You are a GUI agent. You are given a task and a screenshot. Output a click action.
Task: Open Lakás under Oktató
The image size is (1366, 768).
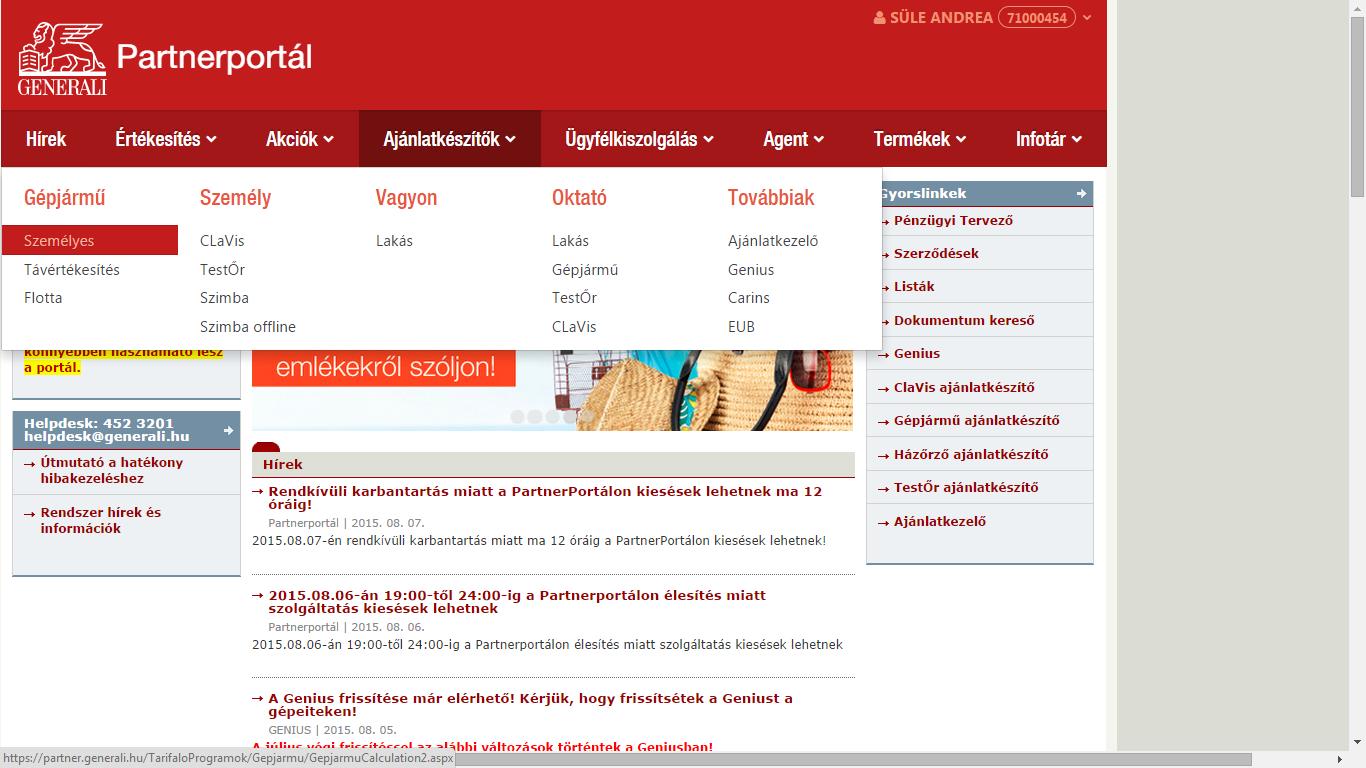pyautogui.click(x=570, y=241)
